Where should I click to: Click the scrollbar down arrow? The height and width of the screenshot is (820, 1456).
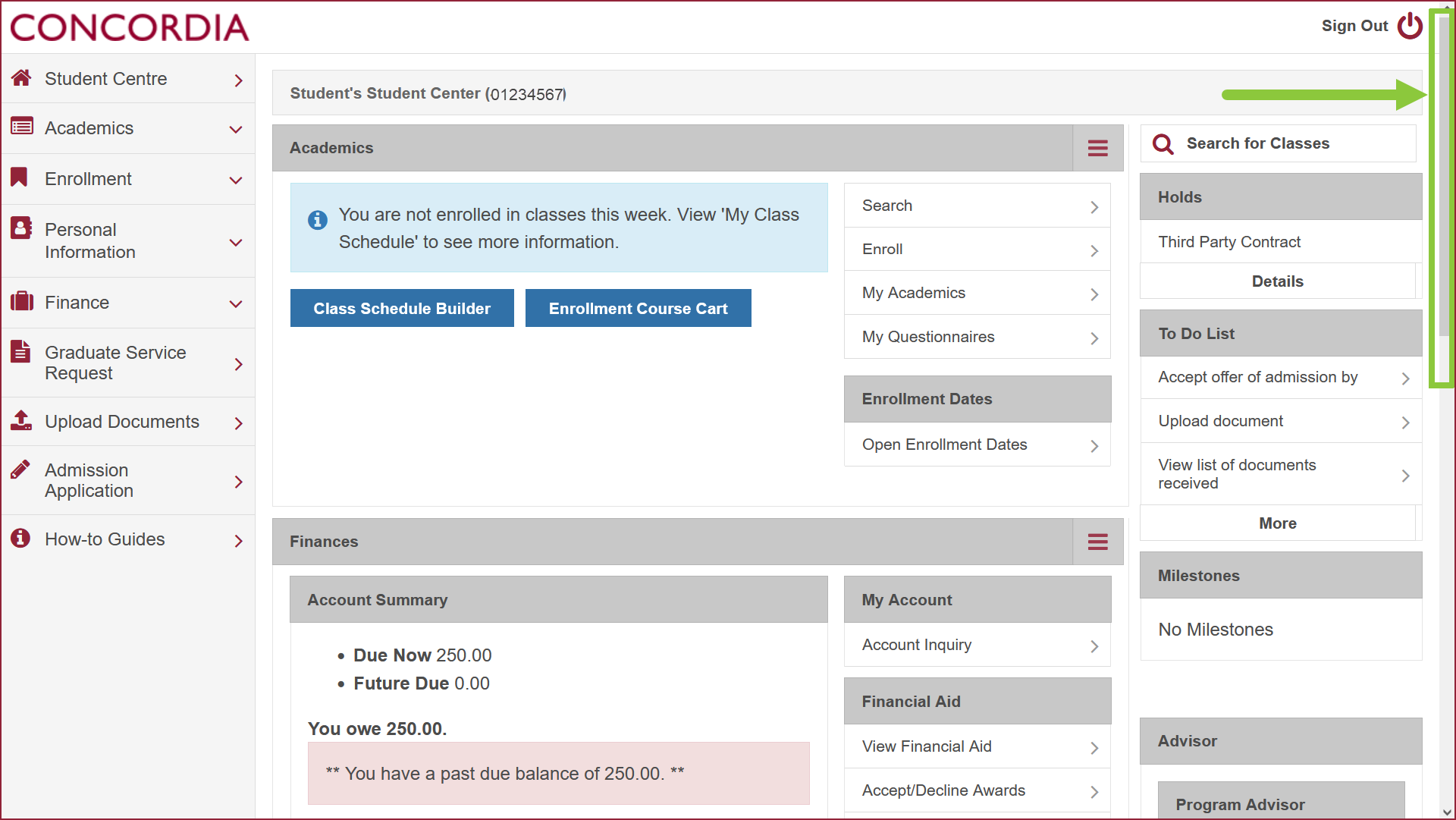[x=1447, y=812]
